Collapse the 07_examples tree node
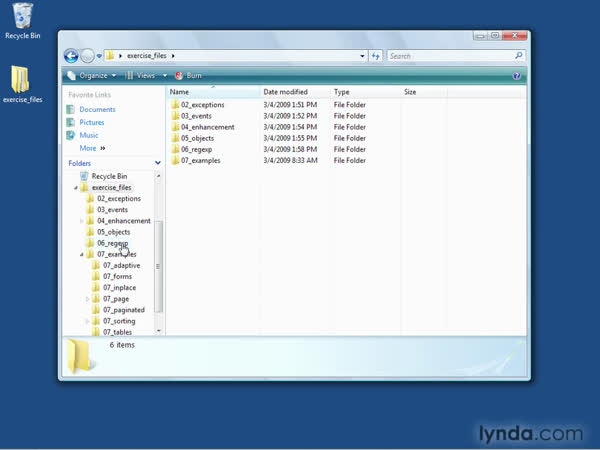The width and height of the screenshot is (600, 450). pyautogui.click(x=82, y=254)
